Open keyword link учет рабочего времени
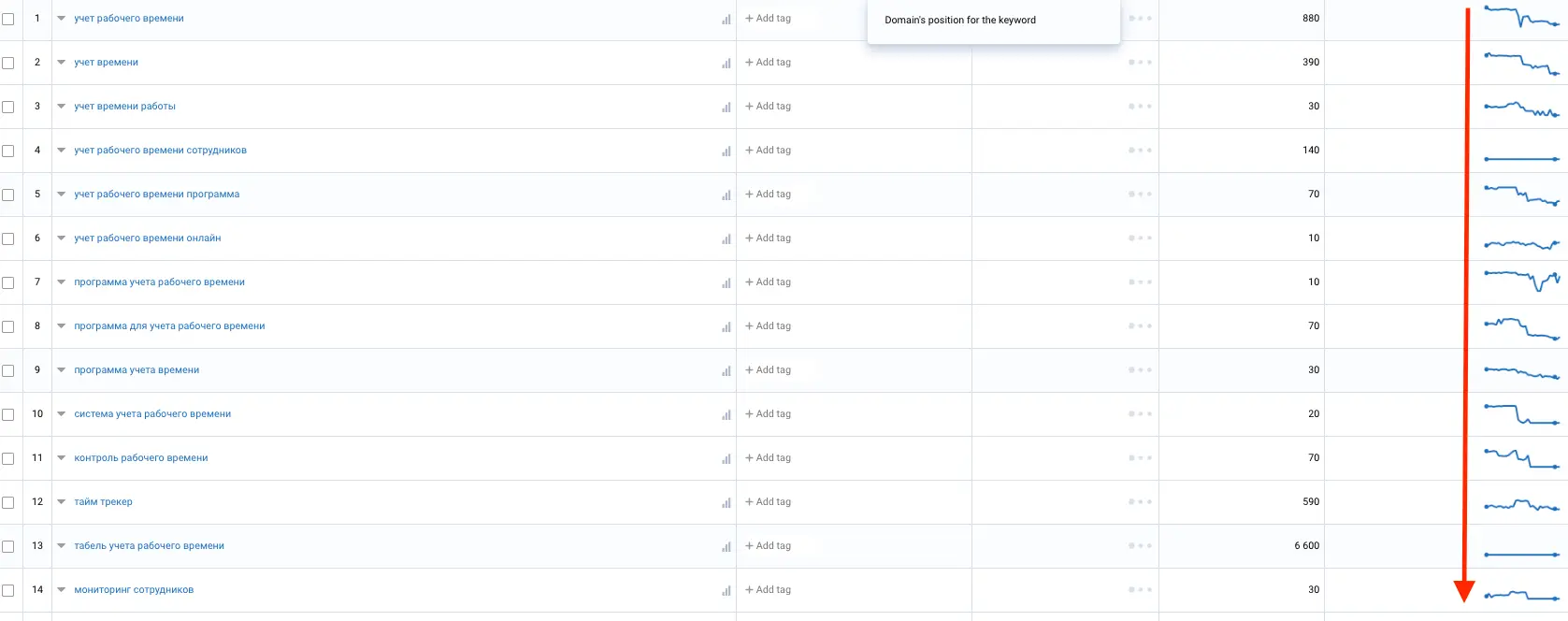The width and height of the screenshot is (1568, 621). pyautogui.click(x=129, y=19)
